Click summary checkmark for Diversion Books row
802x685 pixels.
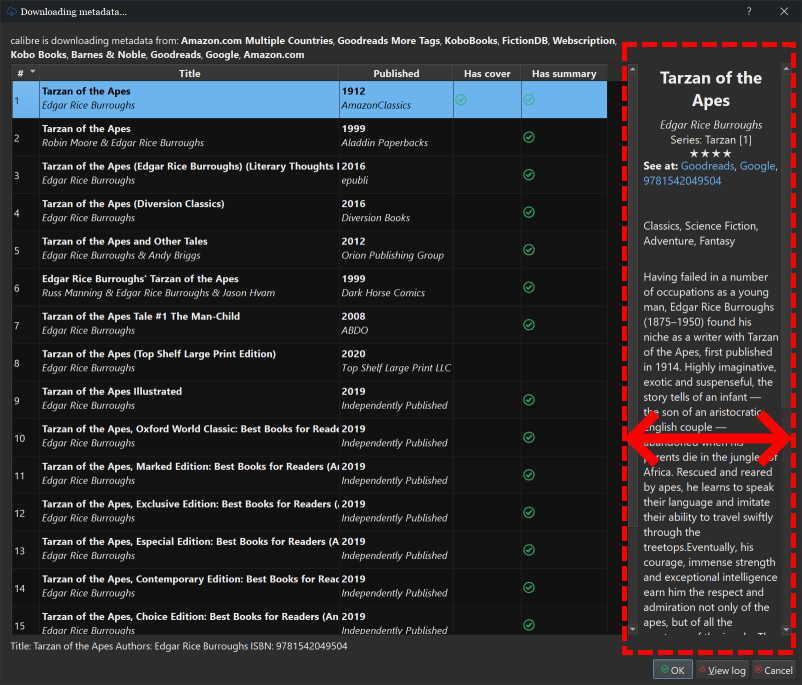(x=529, y=212)
